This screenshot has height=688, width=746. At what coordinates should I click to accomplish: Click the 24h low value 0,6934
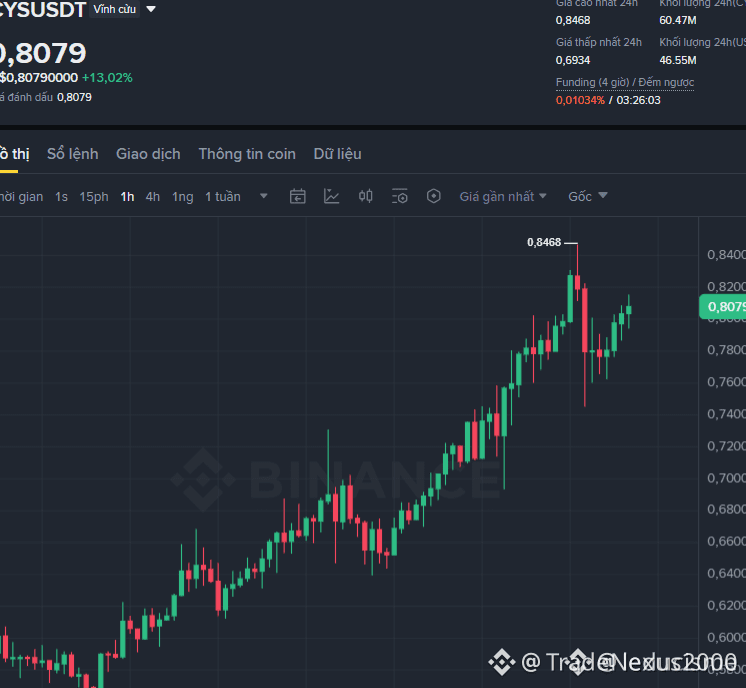tap(573, 60)
